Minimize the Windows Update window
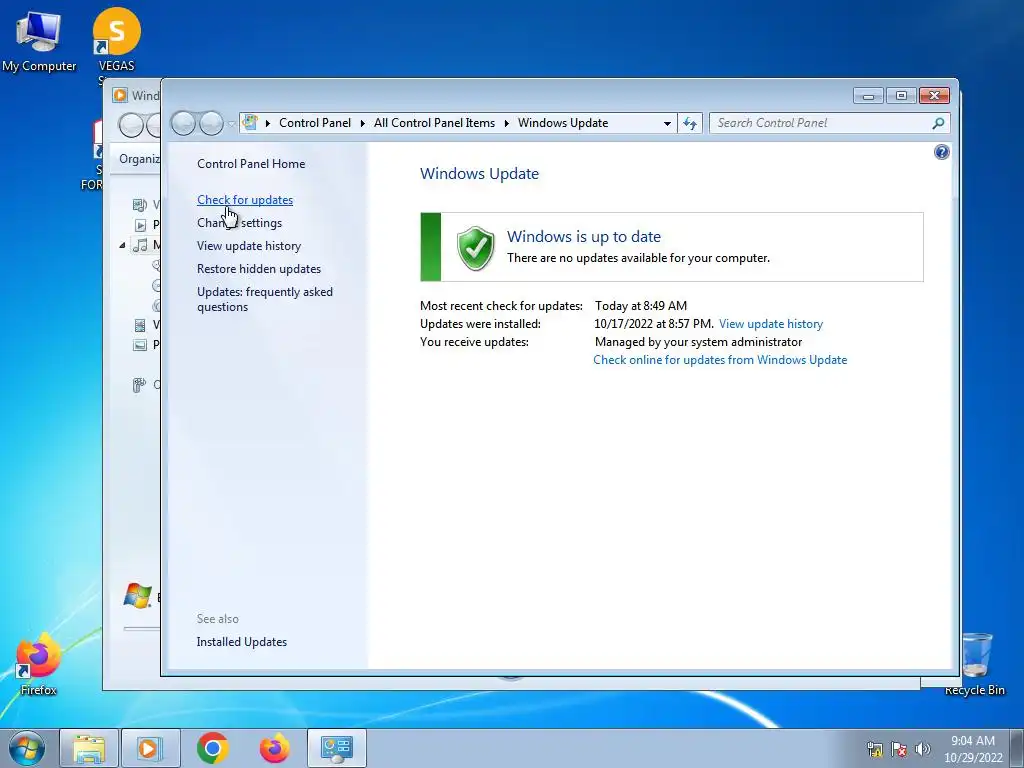Image resolution: width=1024 pixels, height=768 pixels. click(x=868, y=96)
